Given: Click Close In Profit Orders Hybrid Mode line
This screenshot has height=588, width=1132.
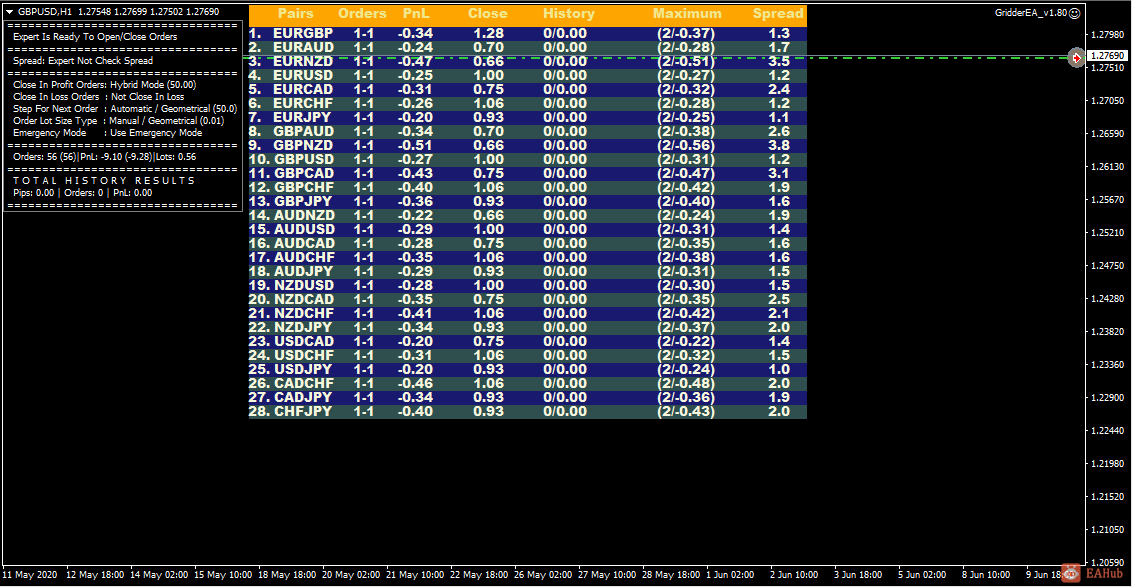Looking at the screenshot, I should pos(105,85).
